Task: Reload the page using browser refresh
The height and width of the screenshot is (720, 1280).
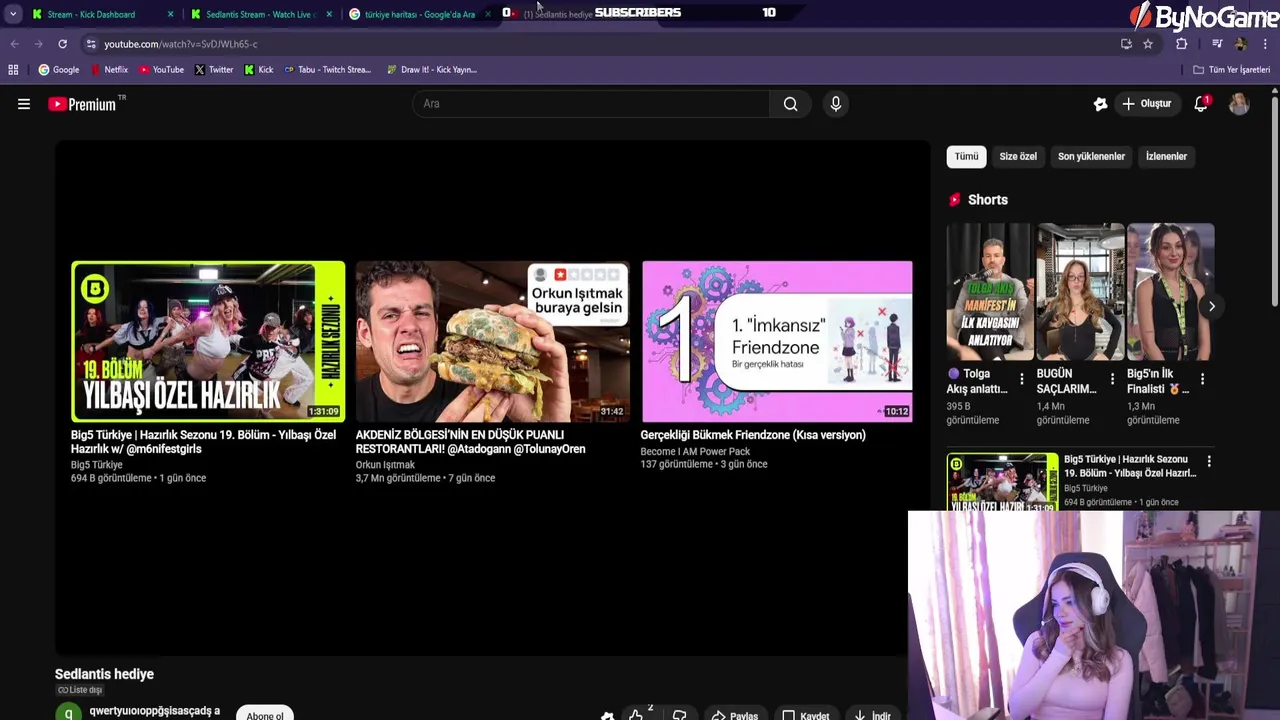Action: click(x=62, y=44)
